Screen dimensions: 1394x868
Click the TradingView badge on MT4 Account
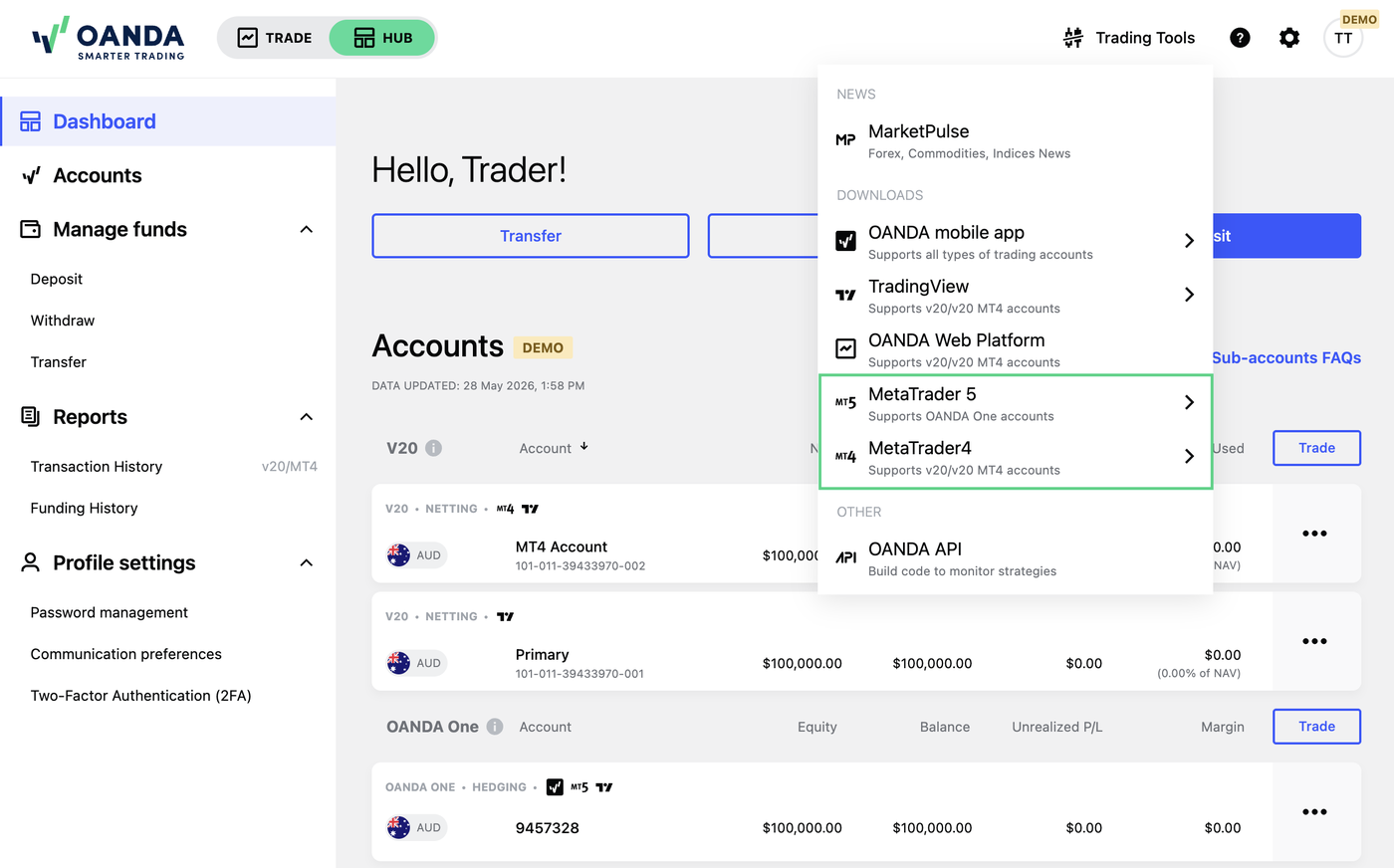pyautogui.click(x=530, y=509)
